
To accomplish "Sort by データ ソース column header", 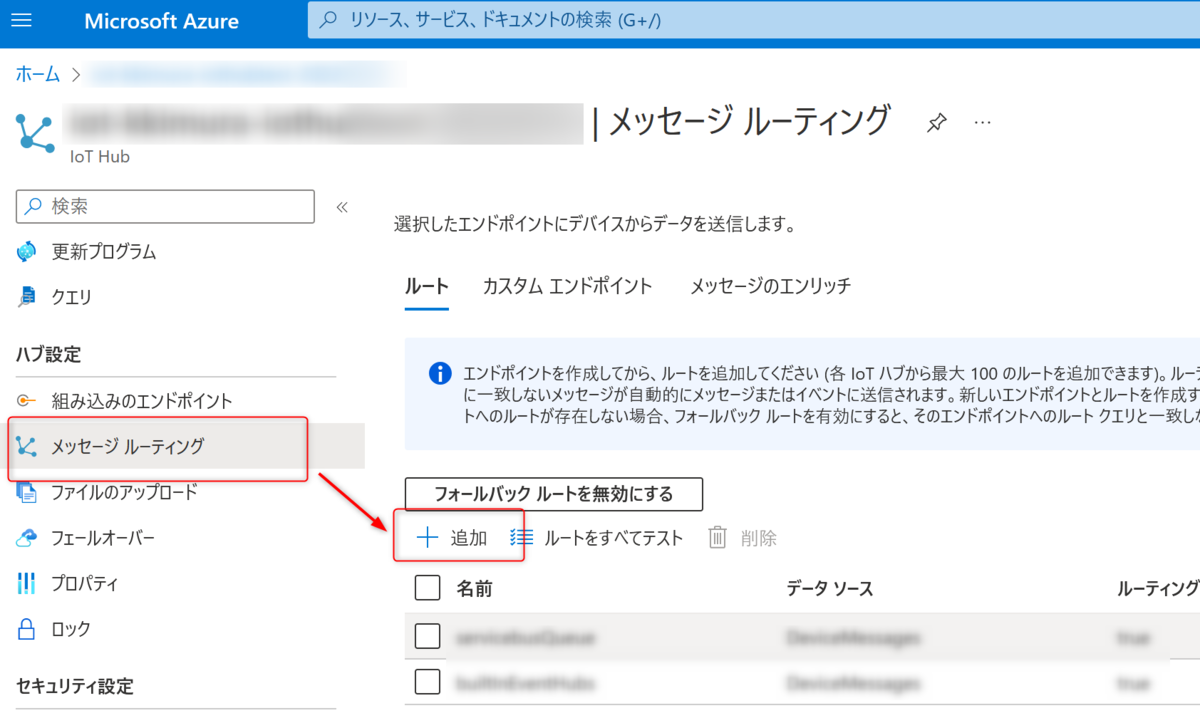I will pyautogui.click(x=830, y=588).
